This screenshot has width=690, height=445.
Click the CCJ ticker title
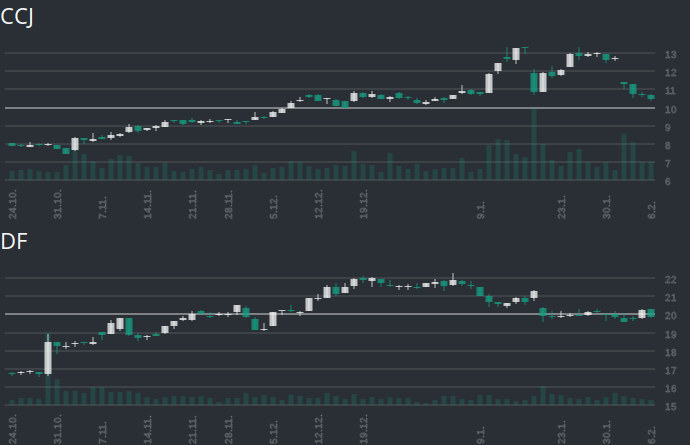tap(17, 17)
